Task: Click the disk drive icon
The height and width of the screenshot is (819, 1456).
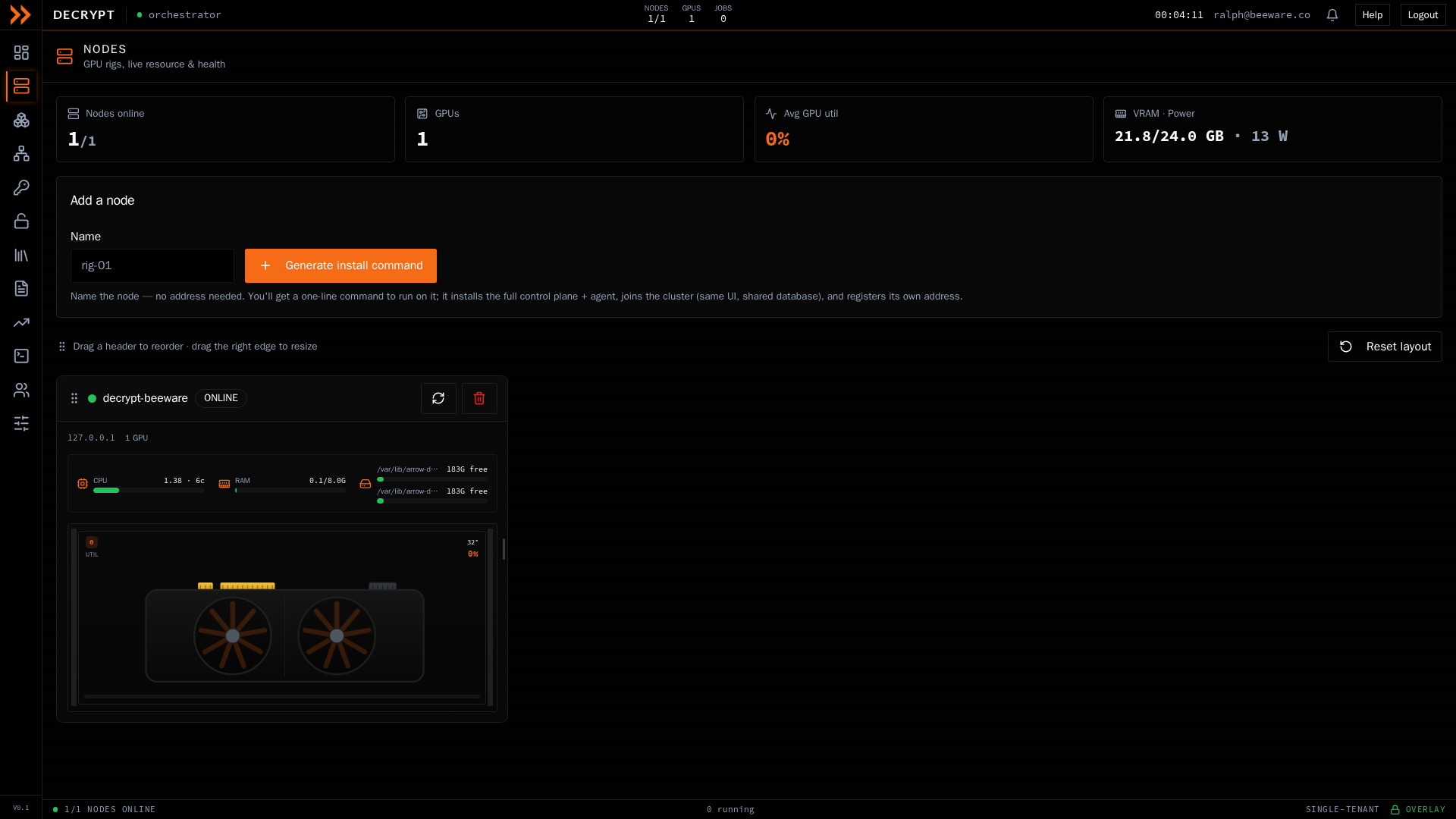Action: [x=366, y=484]
